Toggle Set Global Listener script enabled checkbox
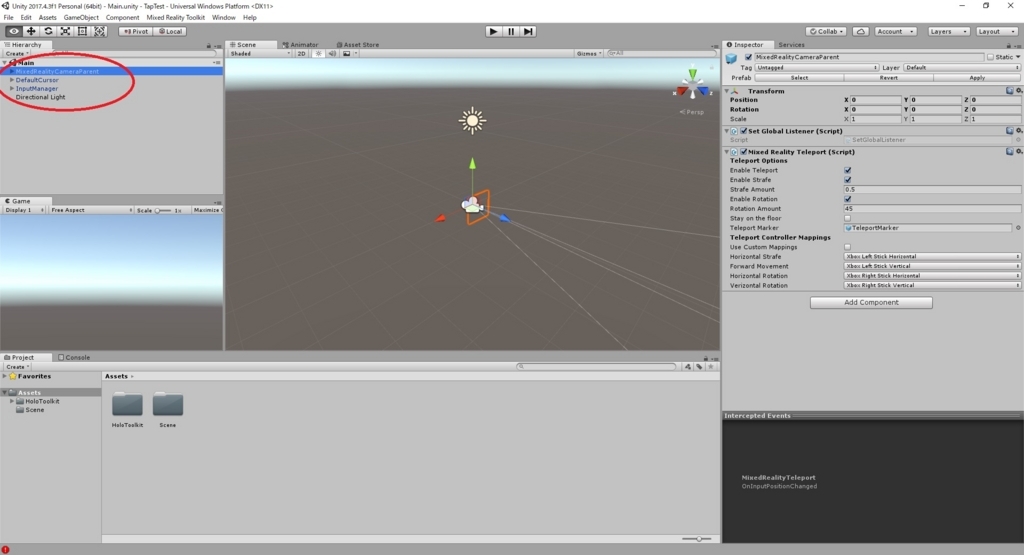1024x555 pixels. [744, 131]
